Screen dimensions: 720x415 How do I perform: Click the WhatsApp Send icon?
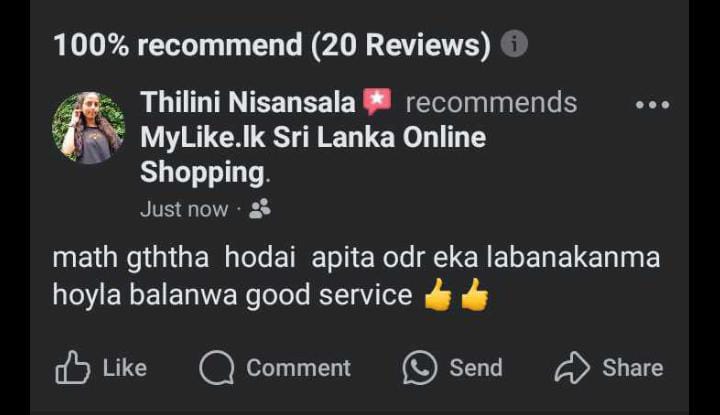click(420, 367)
